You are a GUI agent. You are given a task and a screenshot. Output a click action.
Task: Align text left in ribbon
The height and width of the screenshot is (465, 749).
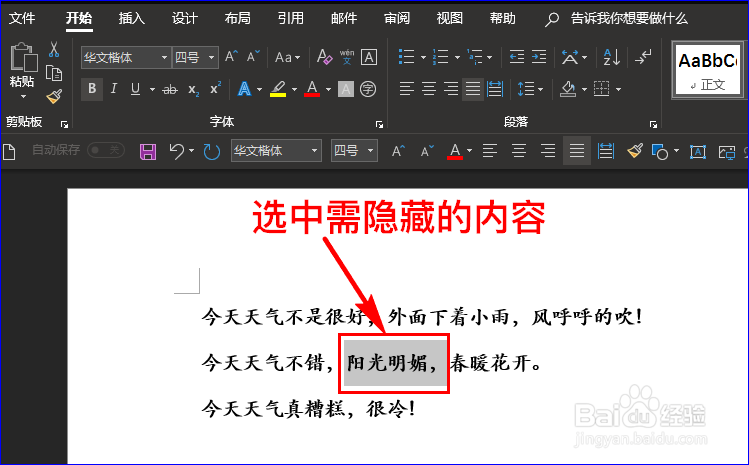point(407,89)
